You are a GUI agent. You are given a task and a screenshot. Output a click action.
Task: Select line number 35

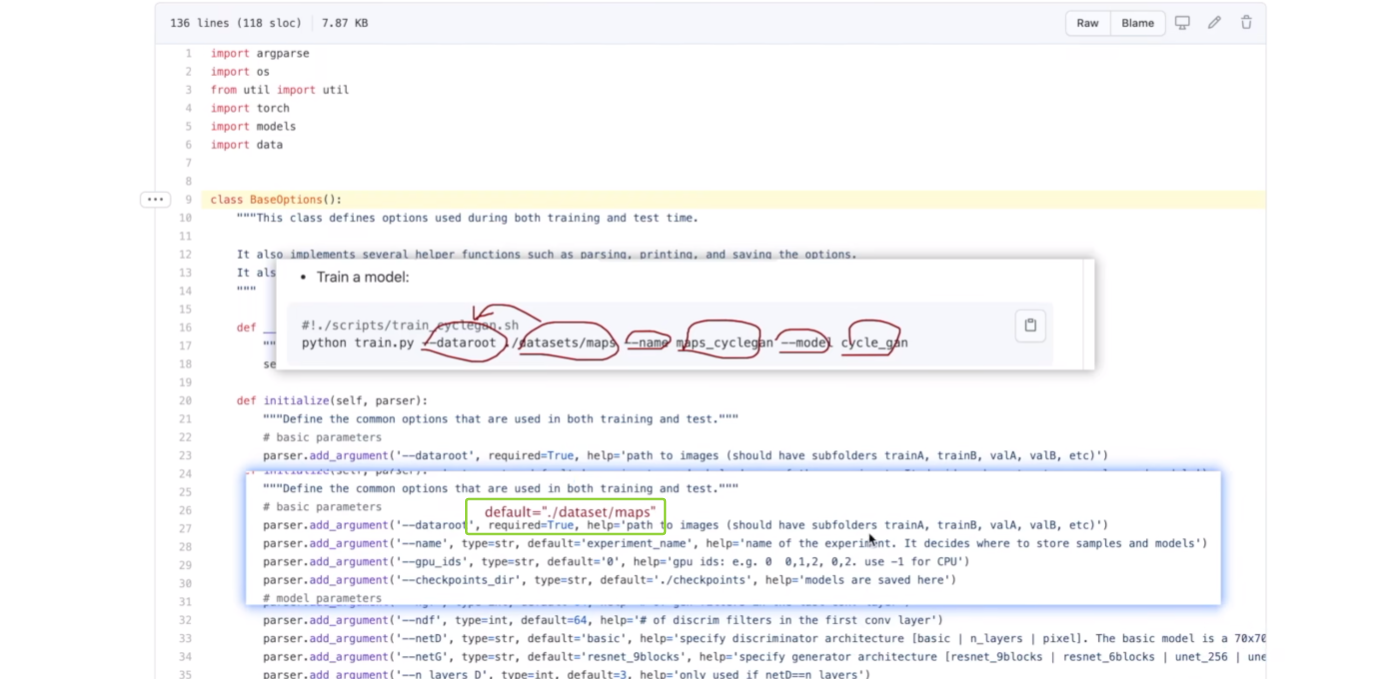pos(186,675)
